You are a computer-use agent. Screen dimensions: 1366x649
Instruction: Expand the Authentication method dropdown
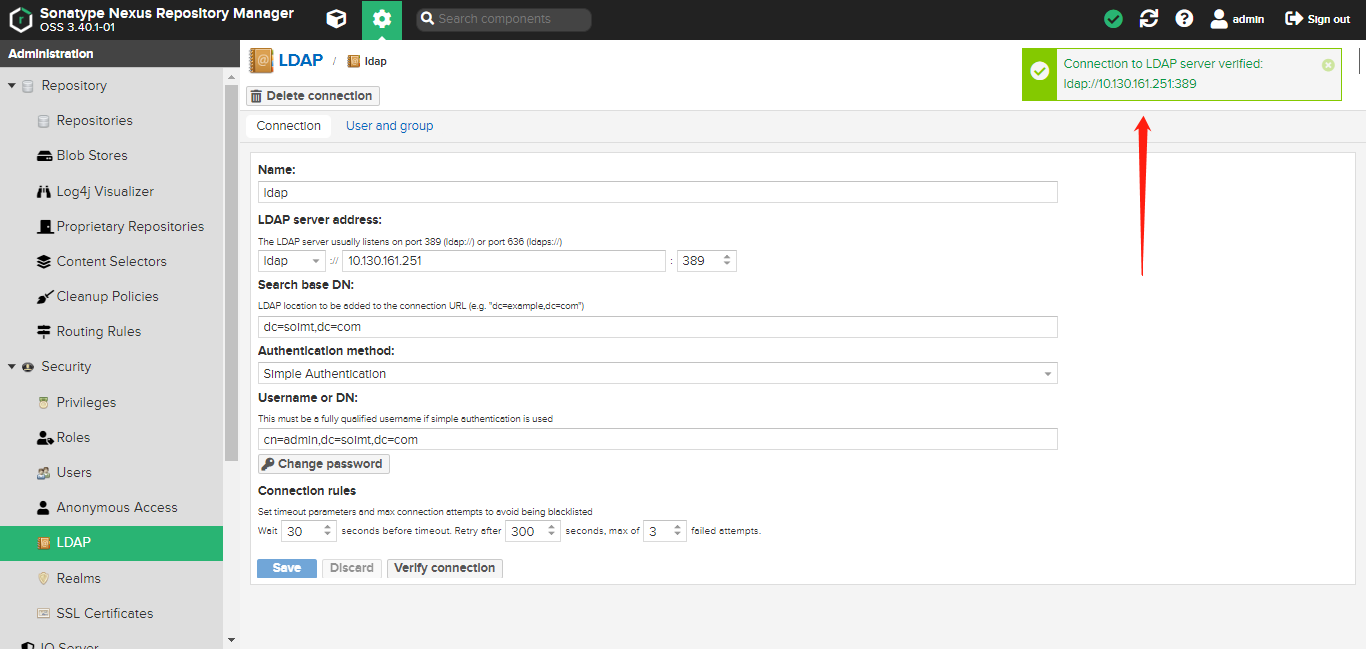1047,374
